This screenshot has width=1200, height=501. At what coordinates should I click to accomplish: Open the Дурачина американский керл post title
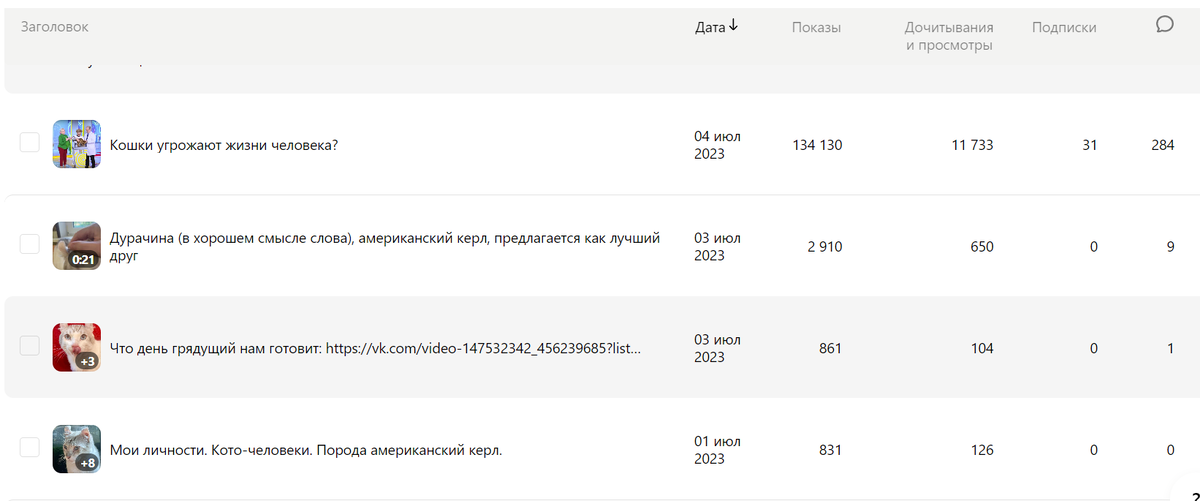384,247
